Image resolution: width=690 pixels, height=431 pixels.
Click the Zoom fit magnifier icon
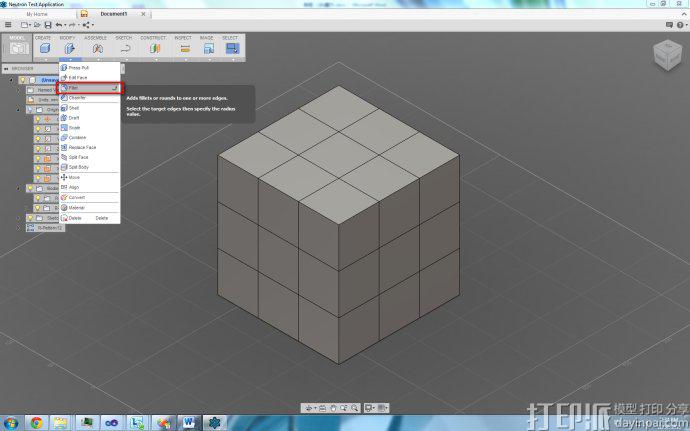pos(354,408)
